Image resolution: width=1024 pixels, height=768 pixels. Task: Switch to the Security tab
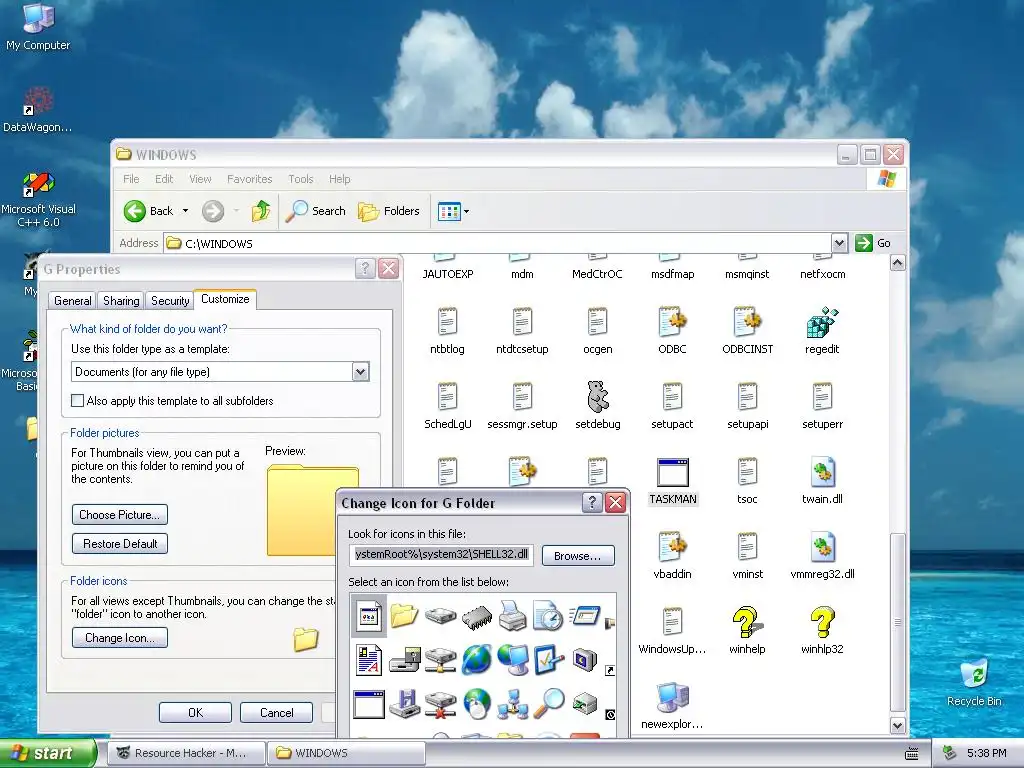(x=170, y=300)
